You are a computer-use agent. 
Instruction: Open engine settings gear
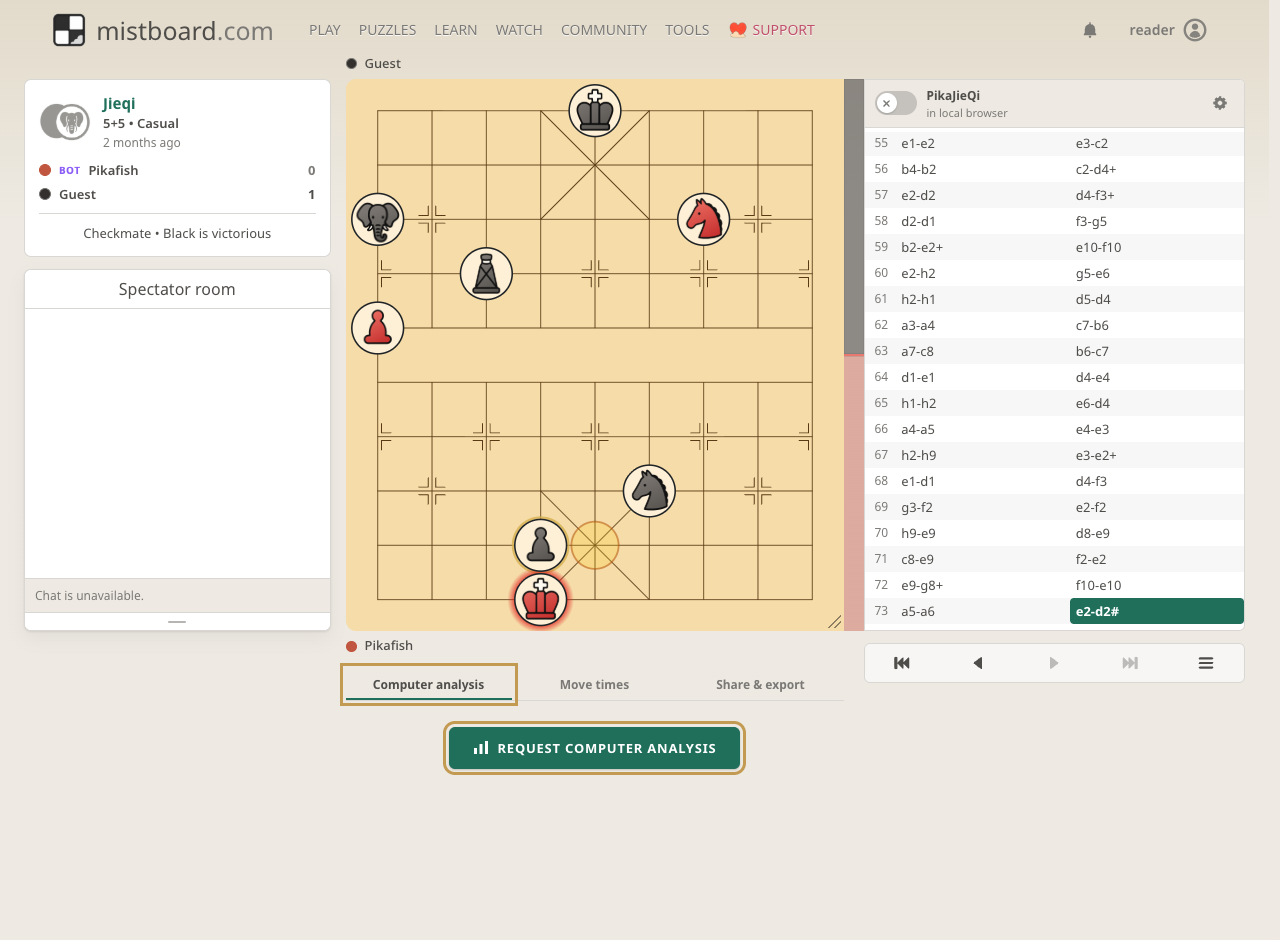pyautogui.click(x=1220, y=103)
